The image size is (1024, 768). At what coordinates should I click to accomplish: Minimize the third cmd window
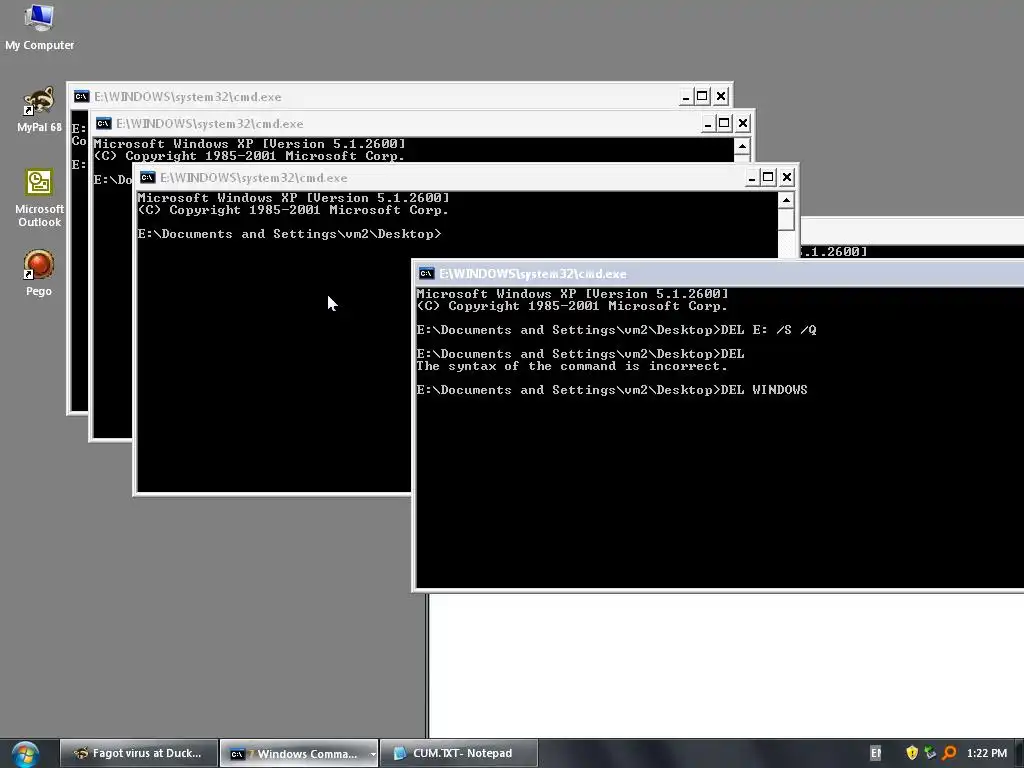pyautogui.click(x=752, y=177)
